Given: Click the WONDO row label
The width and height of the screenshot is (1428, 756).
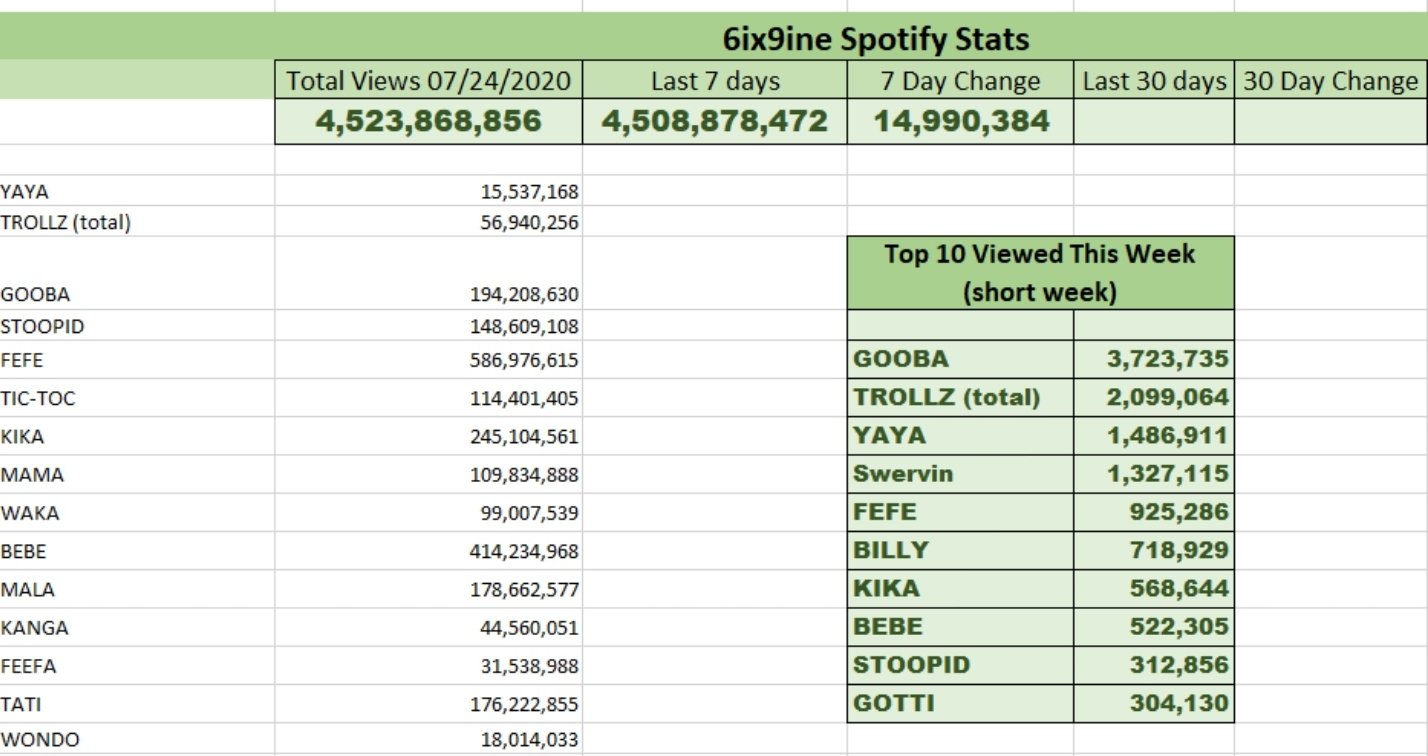Looking at the screenshot, I should click(40, 740).
